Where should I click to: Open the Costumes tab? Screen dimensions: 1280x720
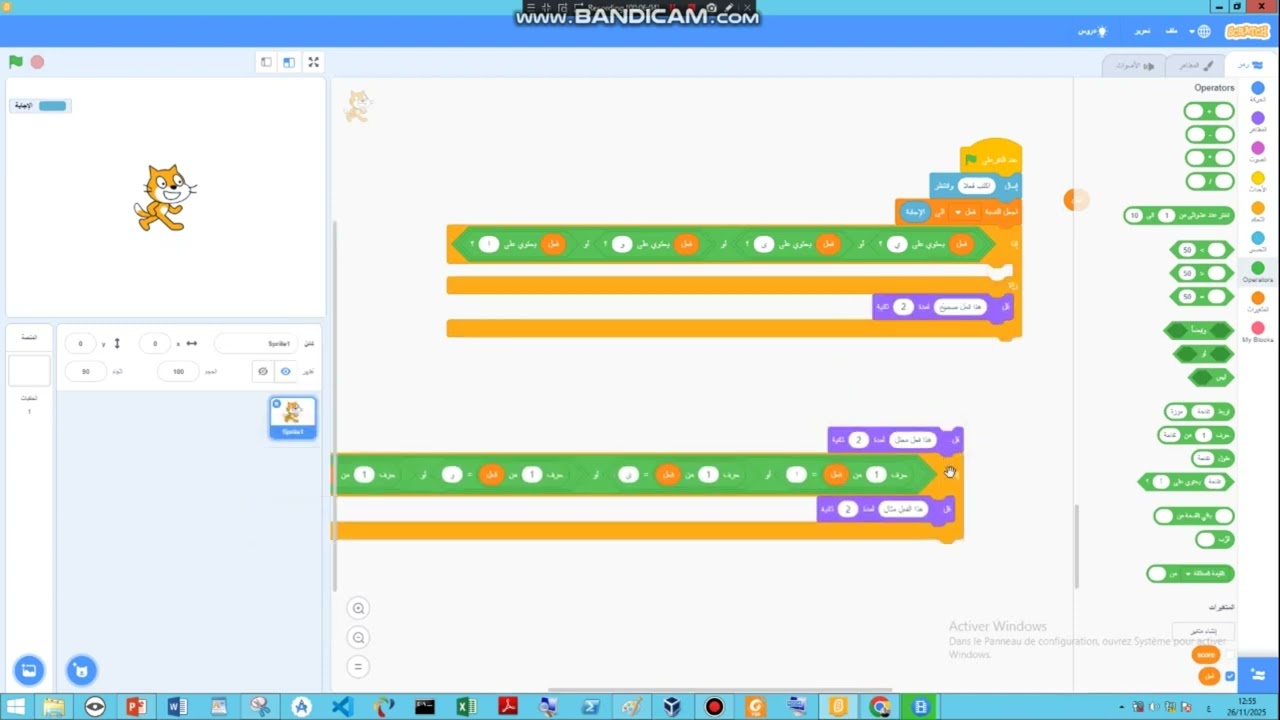pos(1195,65)
